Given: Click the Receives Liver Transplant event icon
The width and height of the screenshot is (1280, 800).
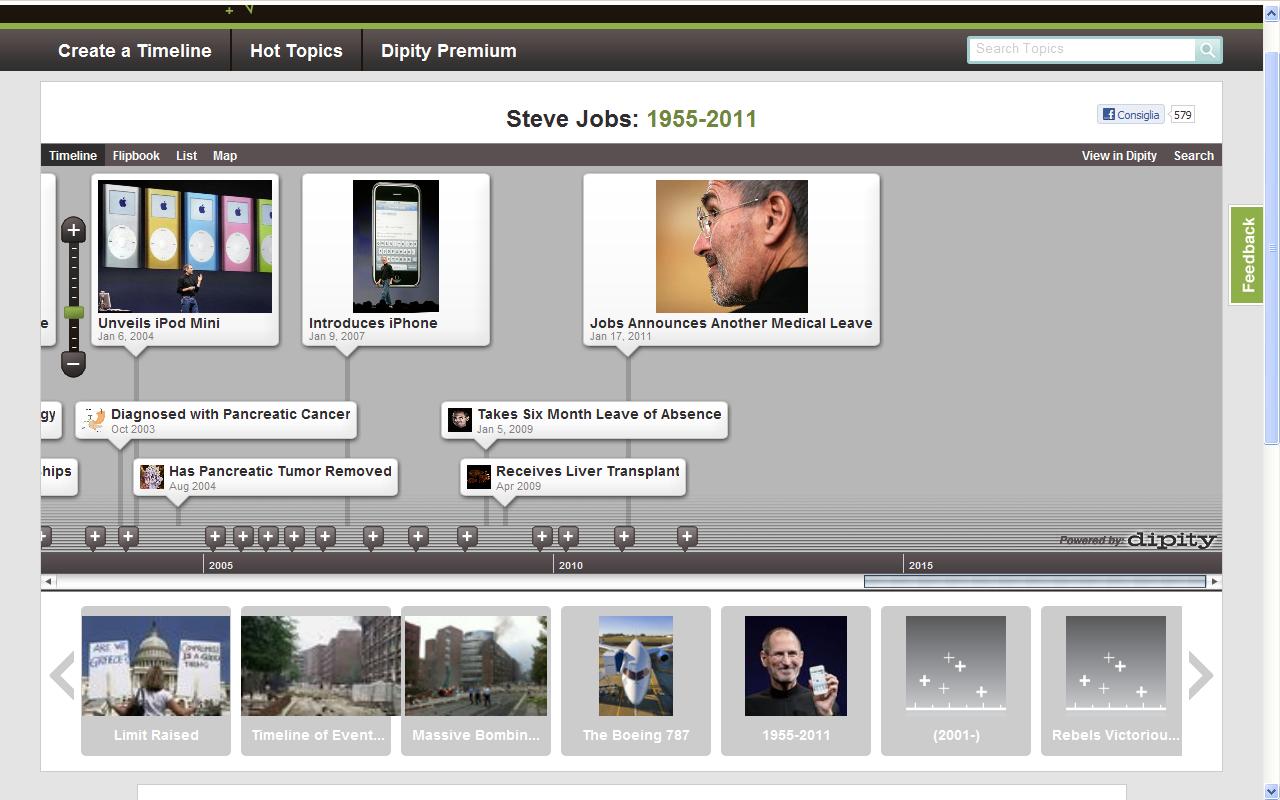Looking at the screenshot, I should [479, 476].
